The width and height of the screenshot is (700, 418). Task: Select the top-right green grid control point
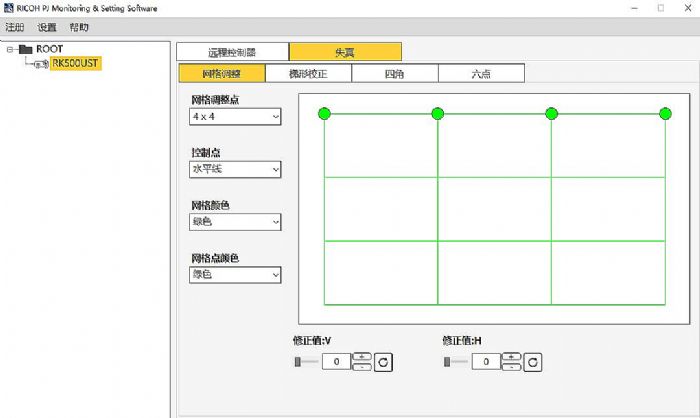click(x=665, y=113)
